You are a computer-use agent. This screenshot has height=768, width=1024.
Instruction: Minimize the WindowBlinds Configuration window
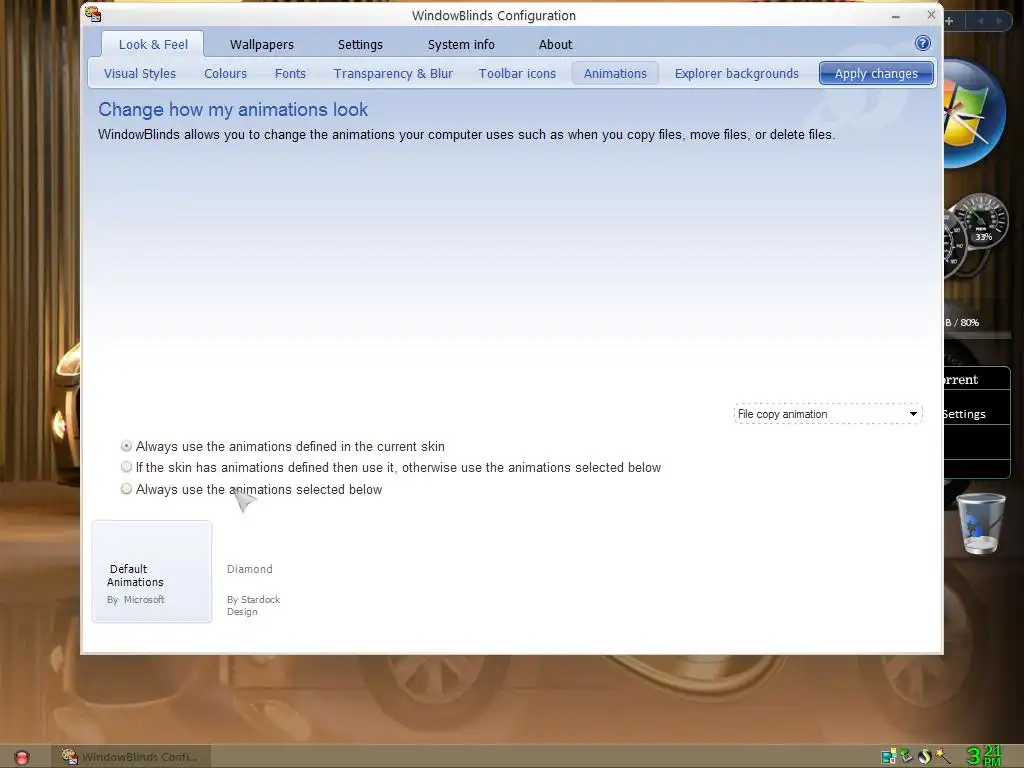pyautogui.click(x=896, y=16)
